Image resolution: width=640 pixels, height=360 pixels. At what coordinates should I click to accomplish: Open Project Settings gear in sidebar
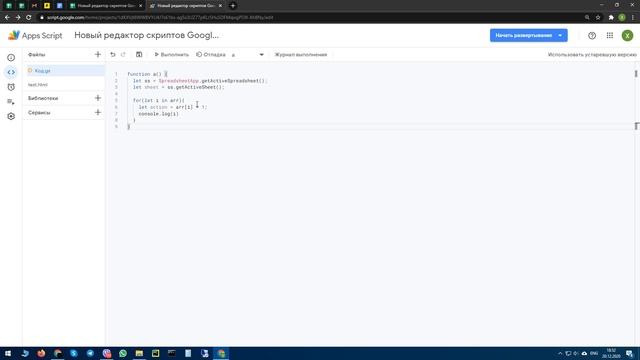click(x=11, y=116)
